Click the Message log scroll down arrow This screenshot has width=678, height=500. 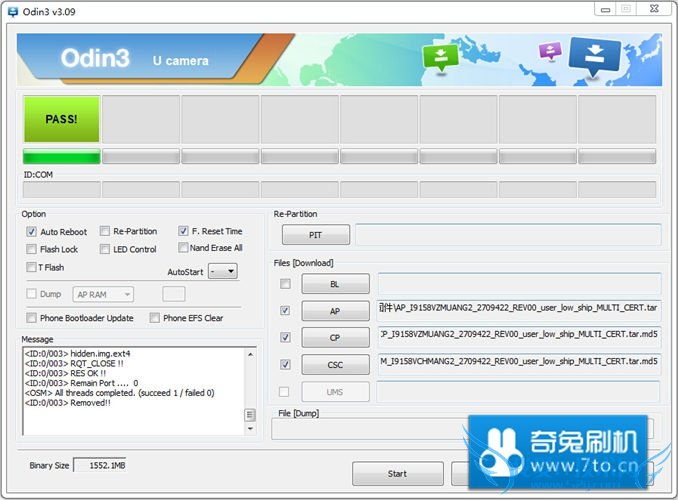pos(250,429)
